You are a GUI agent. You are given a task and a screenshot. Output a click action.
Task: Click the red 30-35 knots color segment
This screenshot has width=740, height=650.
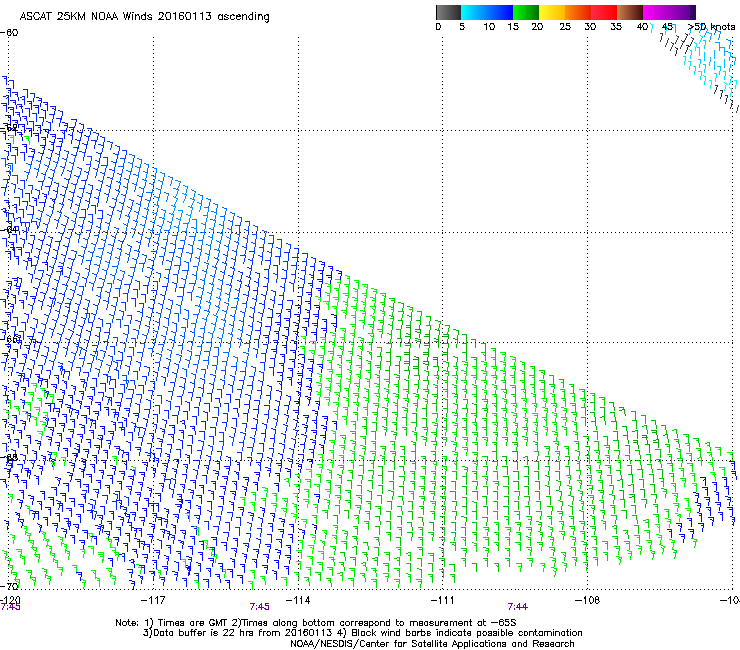click(604, 12)
